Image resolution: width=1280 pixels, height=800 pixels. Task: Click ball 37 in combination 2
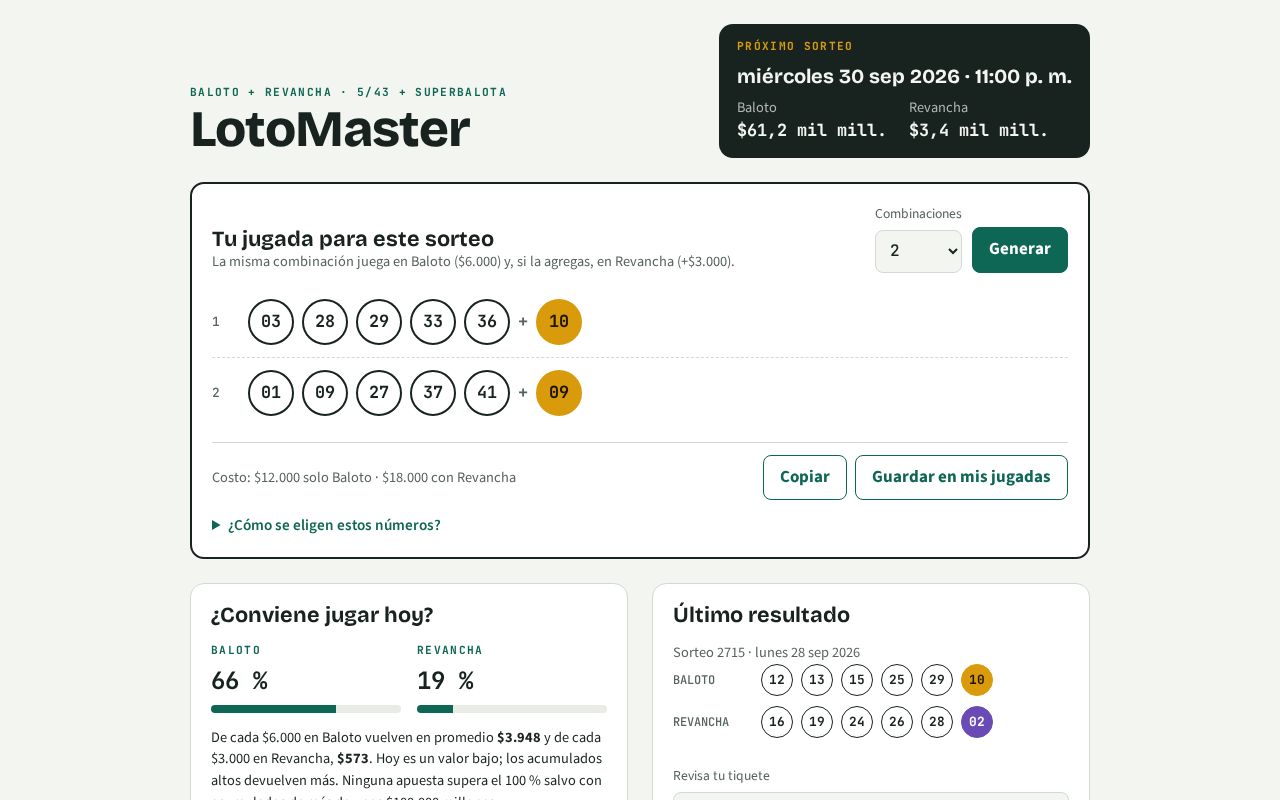tap(433, 393)
